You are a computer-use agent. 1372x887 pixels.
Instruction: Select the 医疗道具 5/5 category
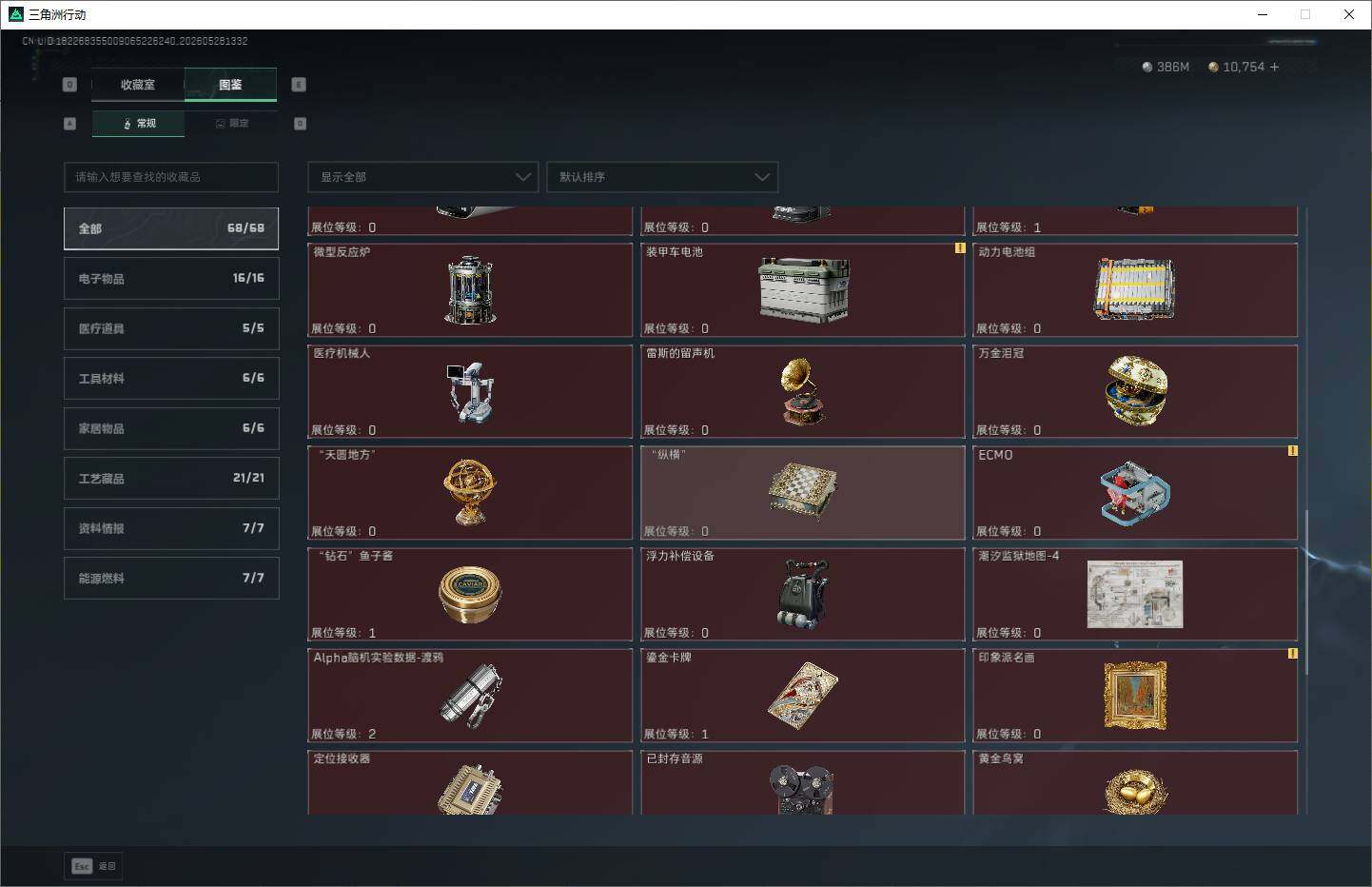[x=171, y=328]
